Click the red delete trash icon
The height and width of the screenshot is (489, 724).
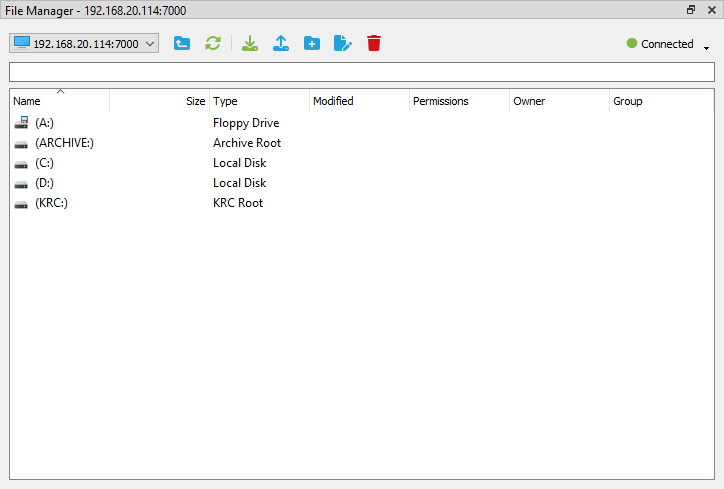(374, 44)
